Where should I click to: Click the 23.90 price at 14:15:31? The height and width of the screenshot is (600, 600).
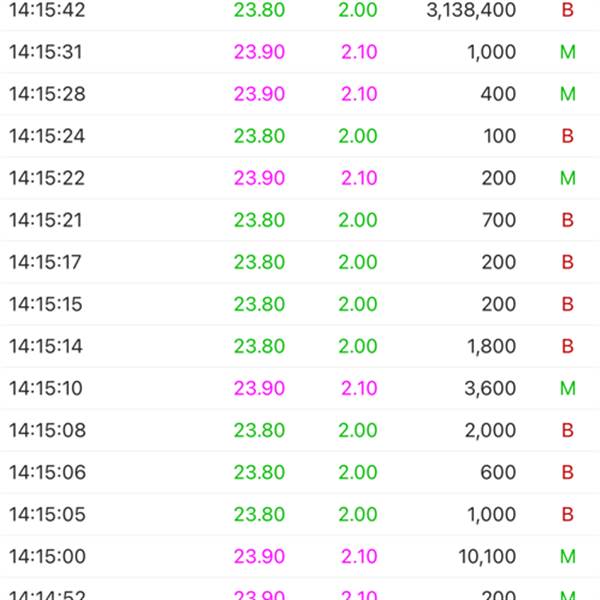coord(259,52)
